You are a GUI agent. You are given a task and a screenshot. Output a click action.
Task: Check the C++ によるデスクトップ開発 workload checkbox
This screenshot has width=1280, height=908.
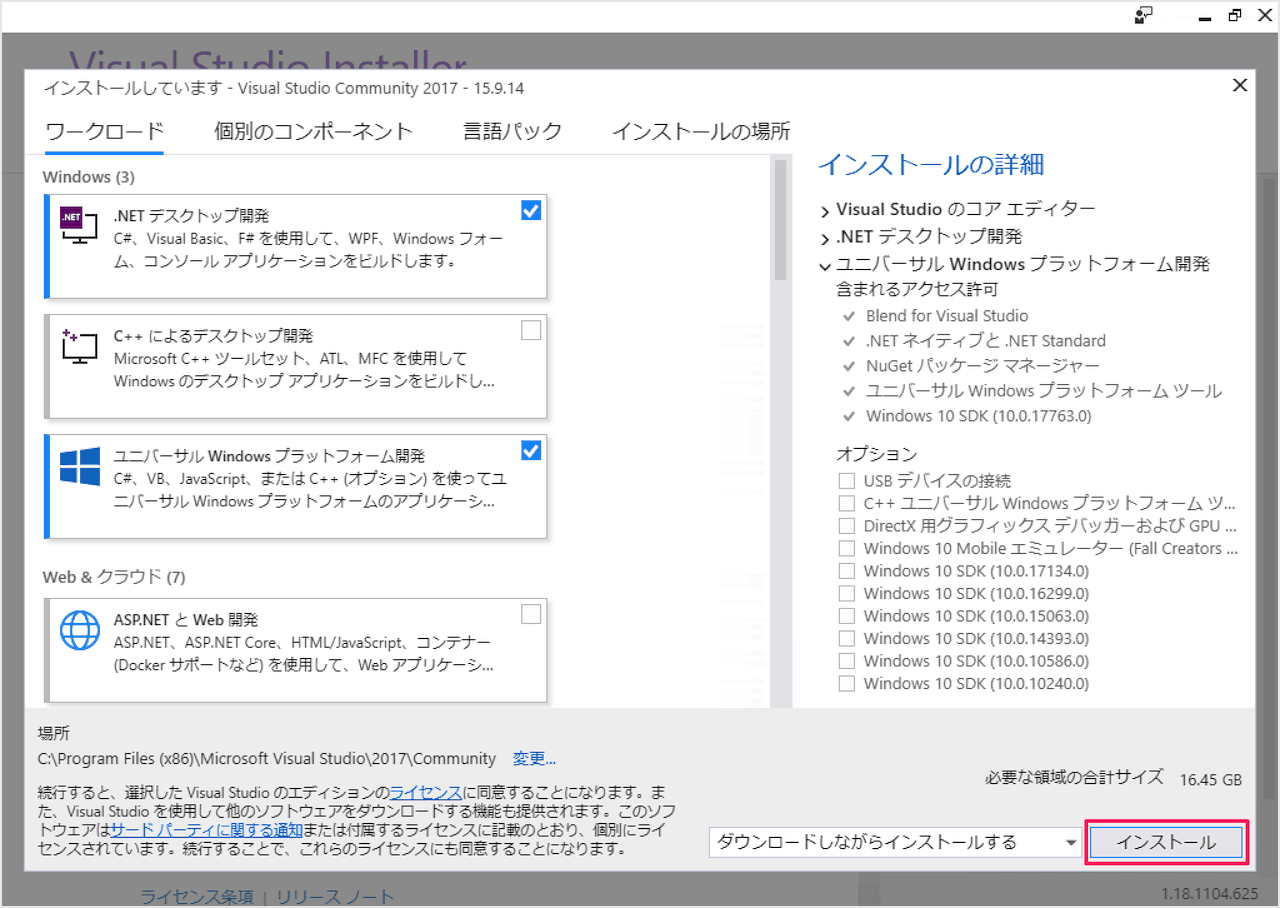(x=531, y=330)
